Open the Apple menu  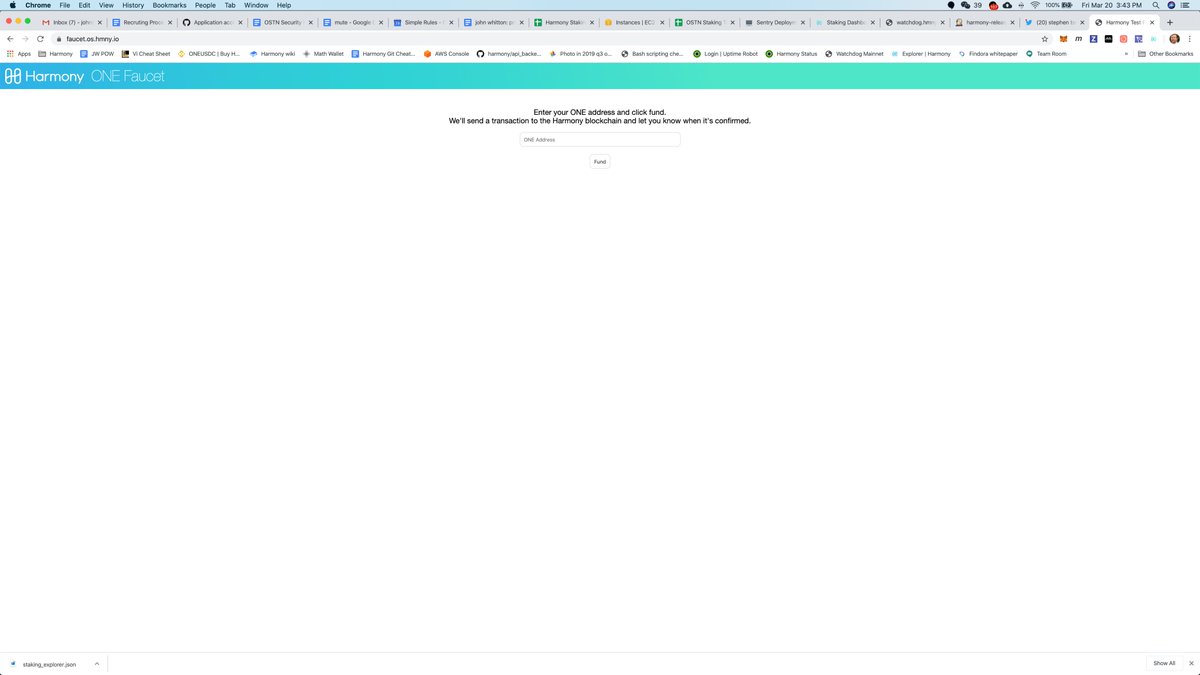pyautogui.click(x=12, y=5)
